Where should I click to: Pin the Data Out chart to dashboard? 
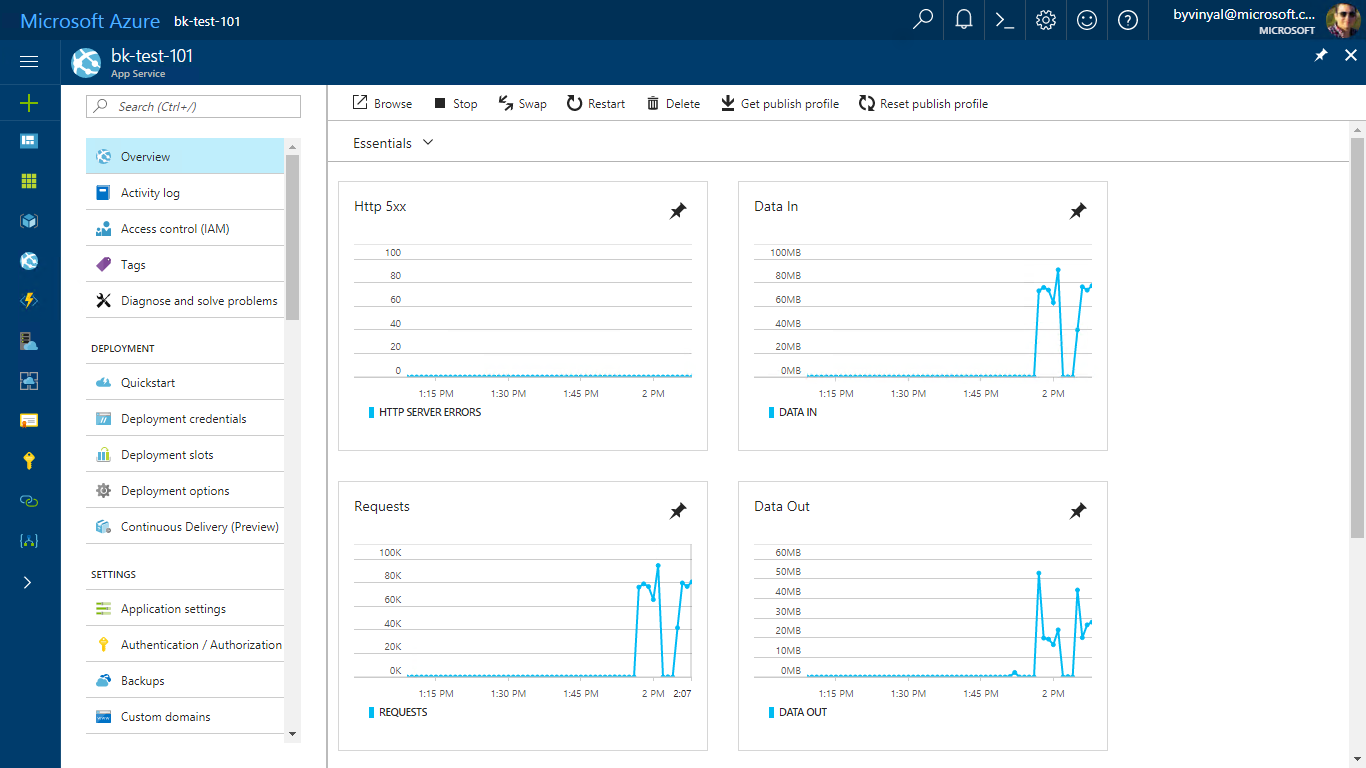pos(1078,511)
